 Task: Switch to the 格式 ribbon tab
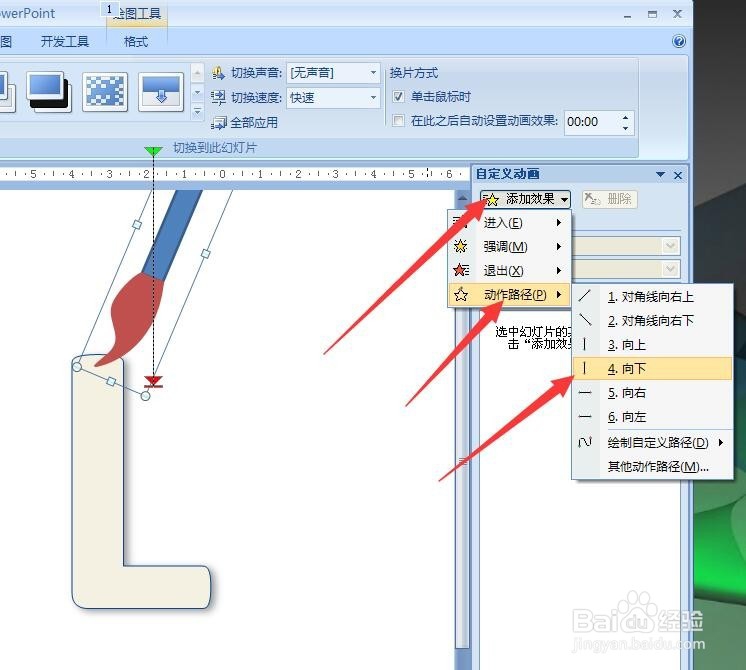(x=136, y=42)
